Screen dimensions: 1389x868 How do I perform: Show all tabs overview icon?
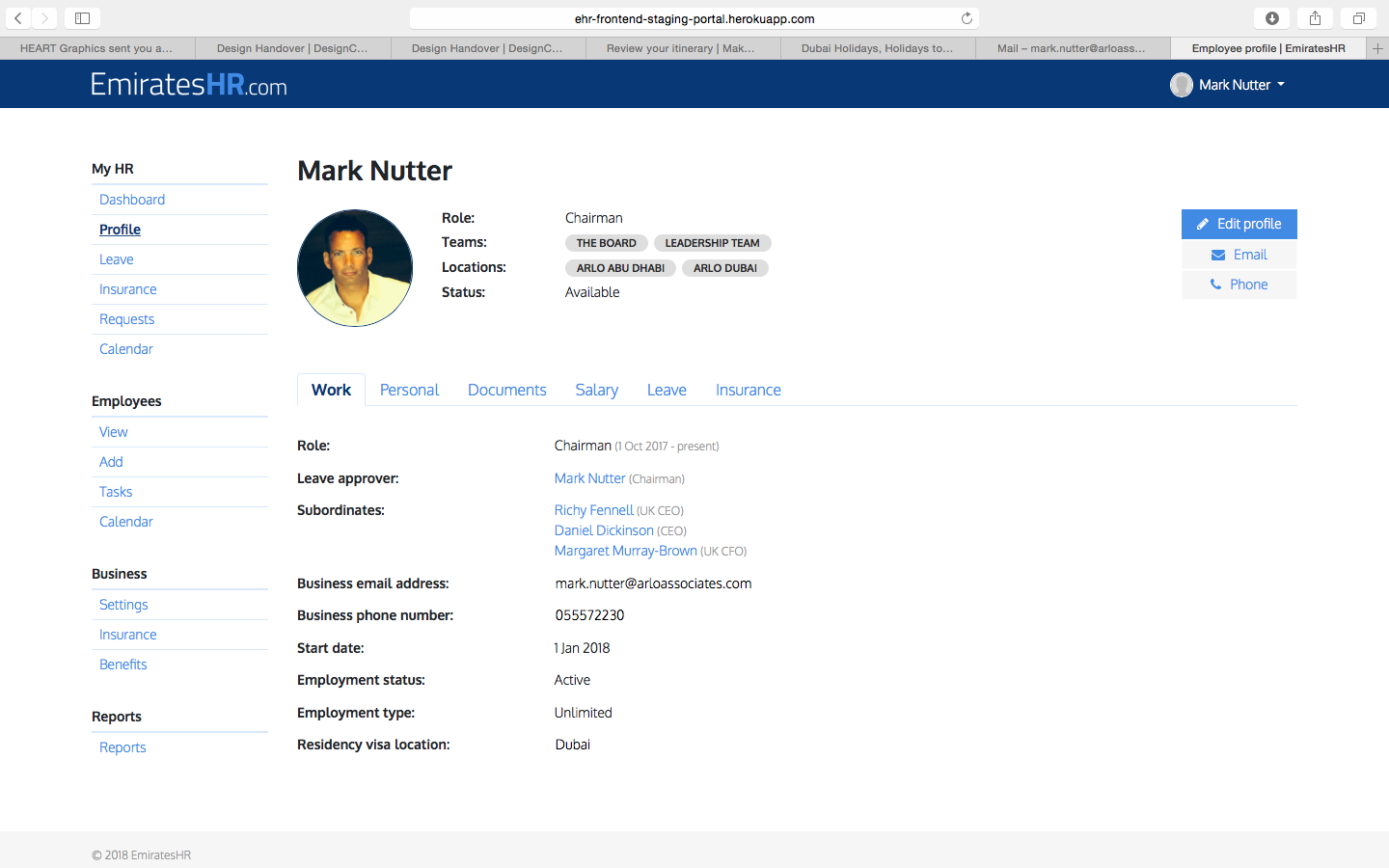click(1358, 18)
